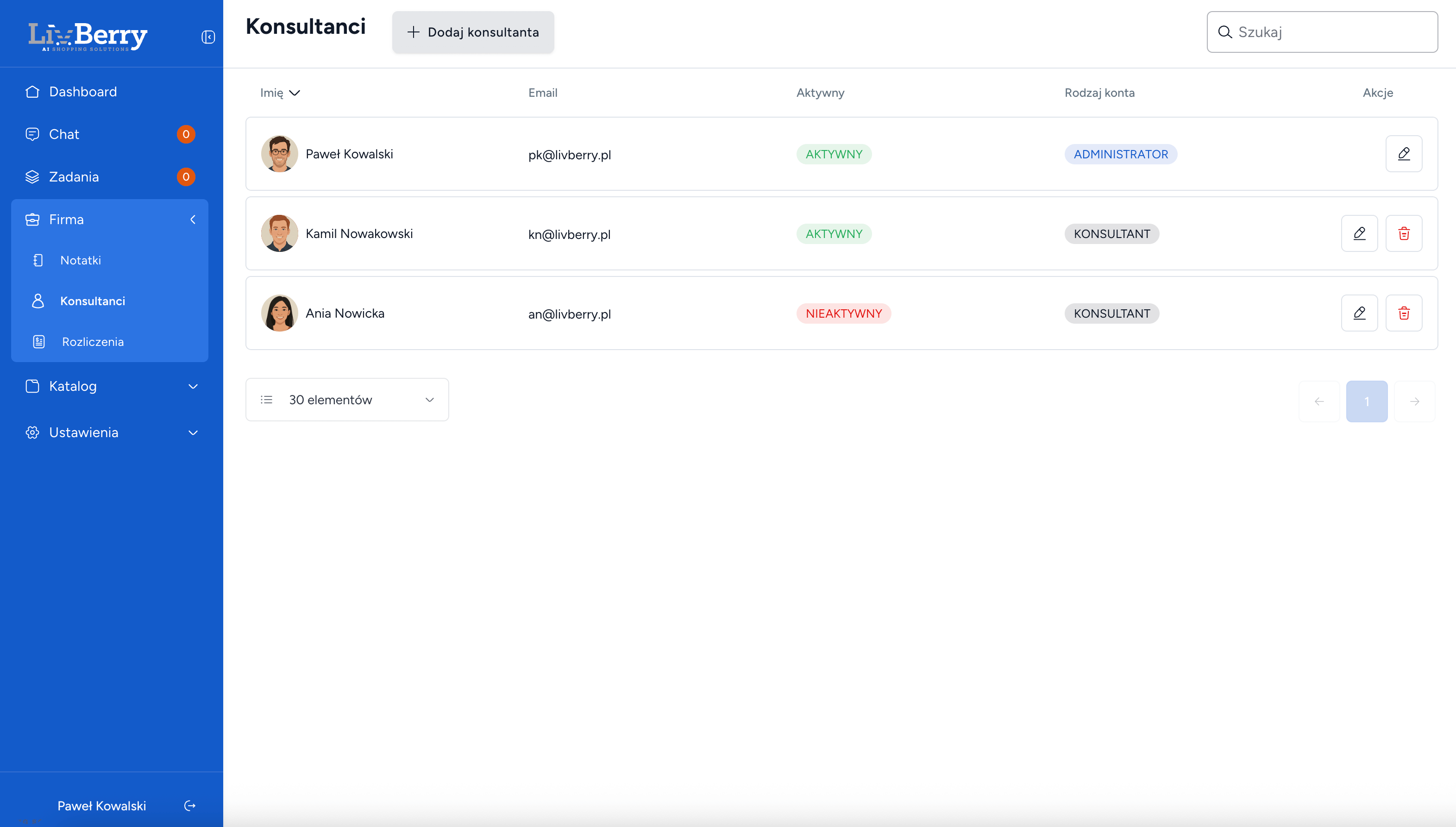The height and width of the screenshot is (827, 1456).
Task: Go to the next page arrow
Action: point(1414,401)
